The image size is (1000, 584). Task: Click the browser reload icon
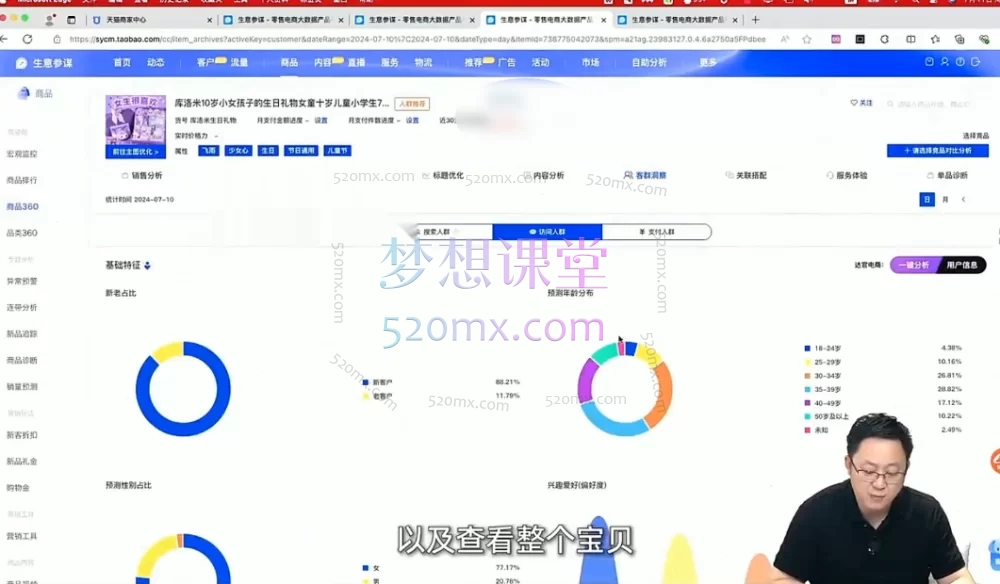27,39
